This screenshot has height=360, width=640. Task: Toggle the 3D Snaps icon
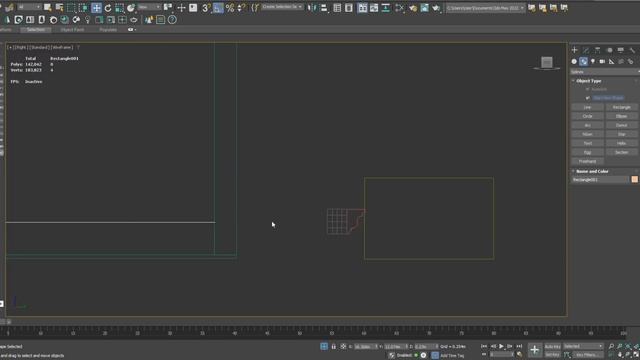(206, 8)
